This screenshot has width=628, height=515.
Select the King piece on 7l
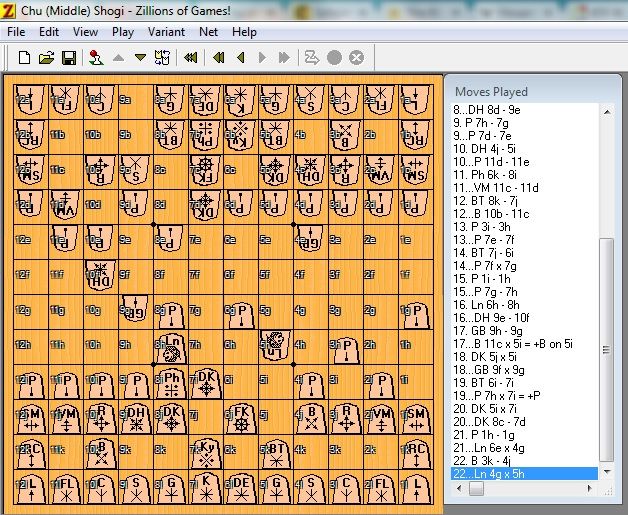(206, 488)
